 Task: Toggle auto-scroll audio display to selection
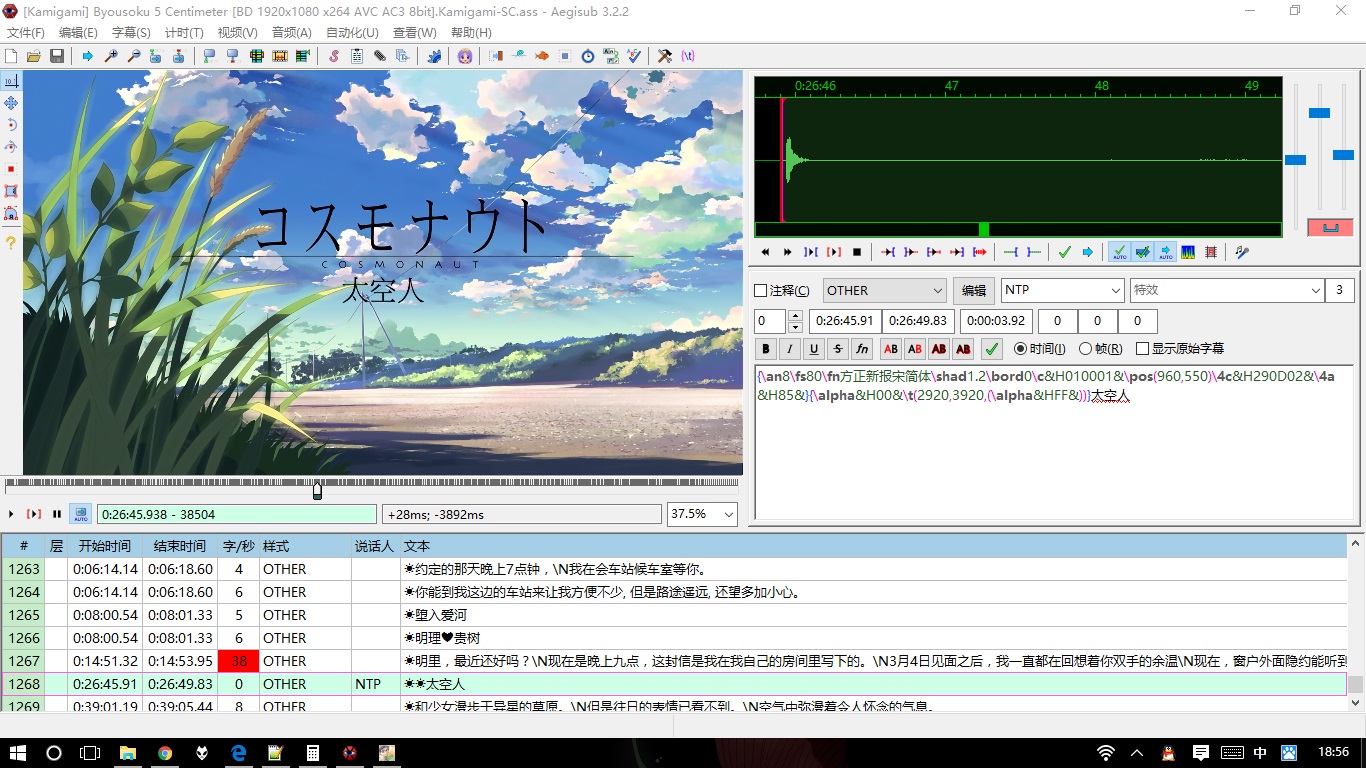[x=1166, y=252]
